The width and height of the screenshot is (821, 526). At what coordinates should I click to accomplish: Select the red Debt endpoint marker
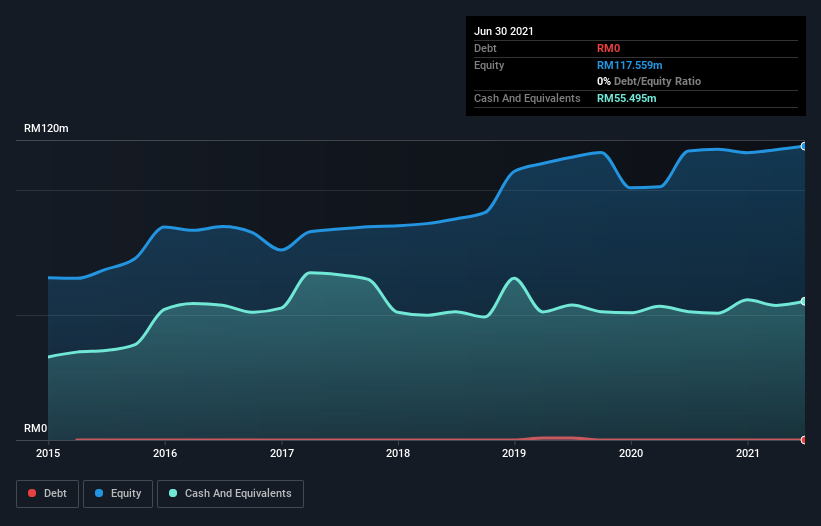click(804, 440)
